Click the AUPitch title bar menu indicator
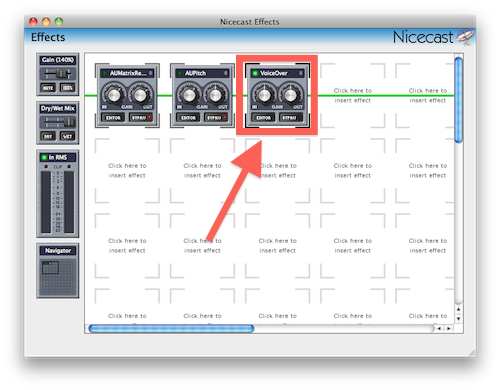Viewport: 500px width, 390px height. click(226, 73)
